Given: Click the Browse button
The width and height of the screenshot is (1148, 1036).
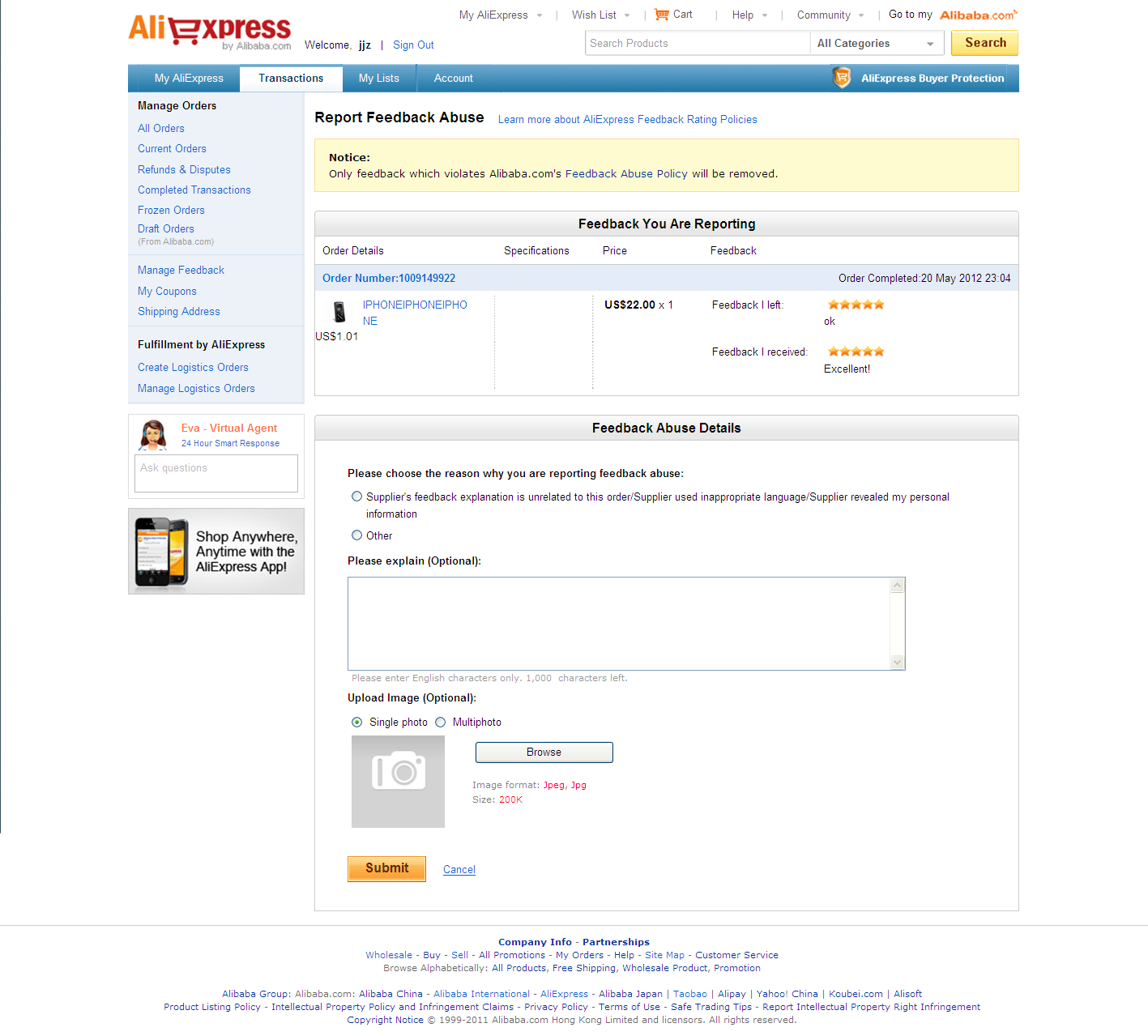Looking at the screenshot, I should pos(544,752).
